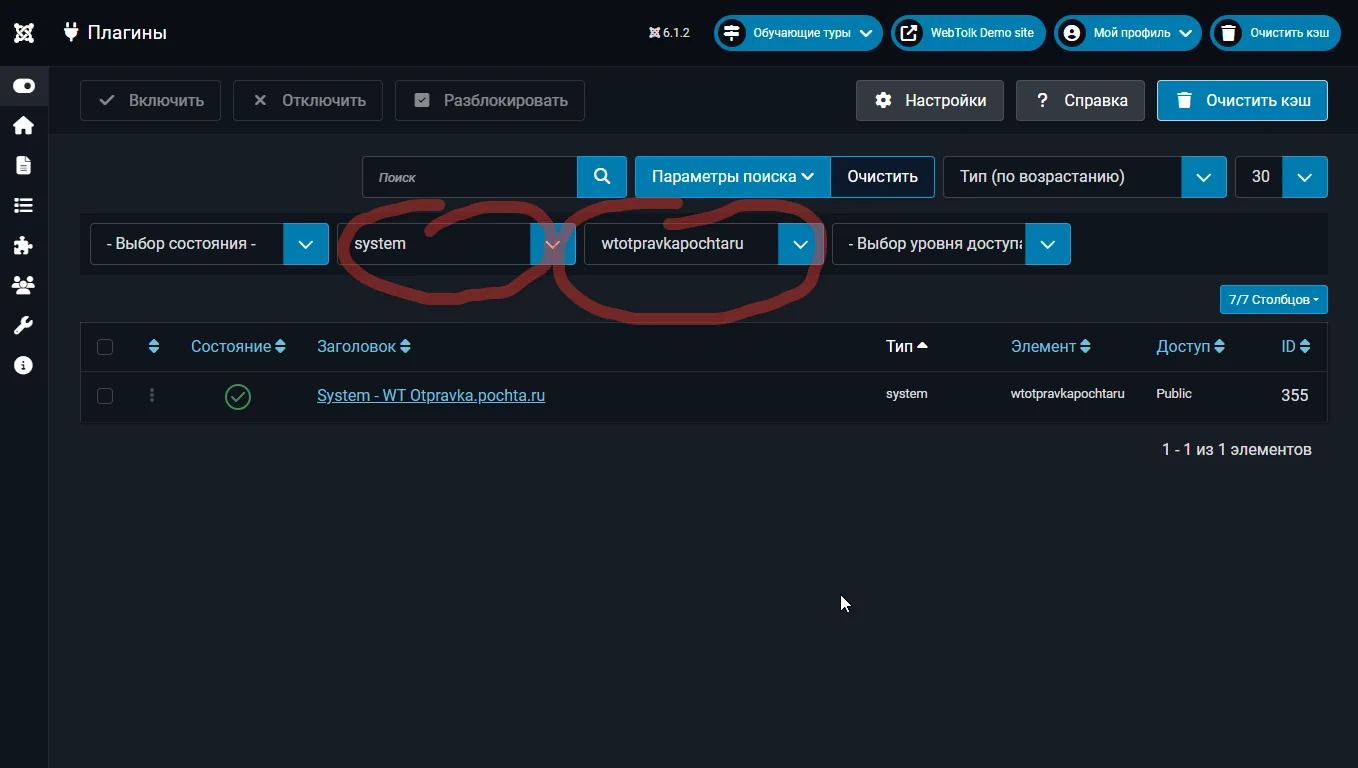Click the Включить button
This screenshot has height=768, width=1358.
(150, 101)
